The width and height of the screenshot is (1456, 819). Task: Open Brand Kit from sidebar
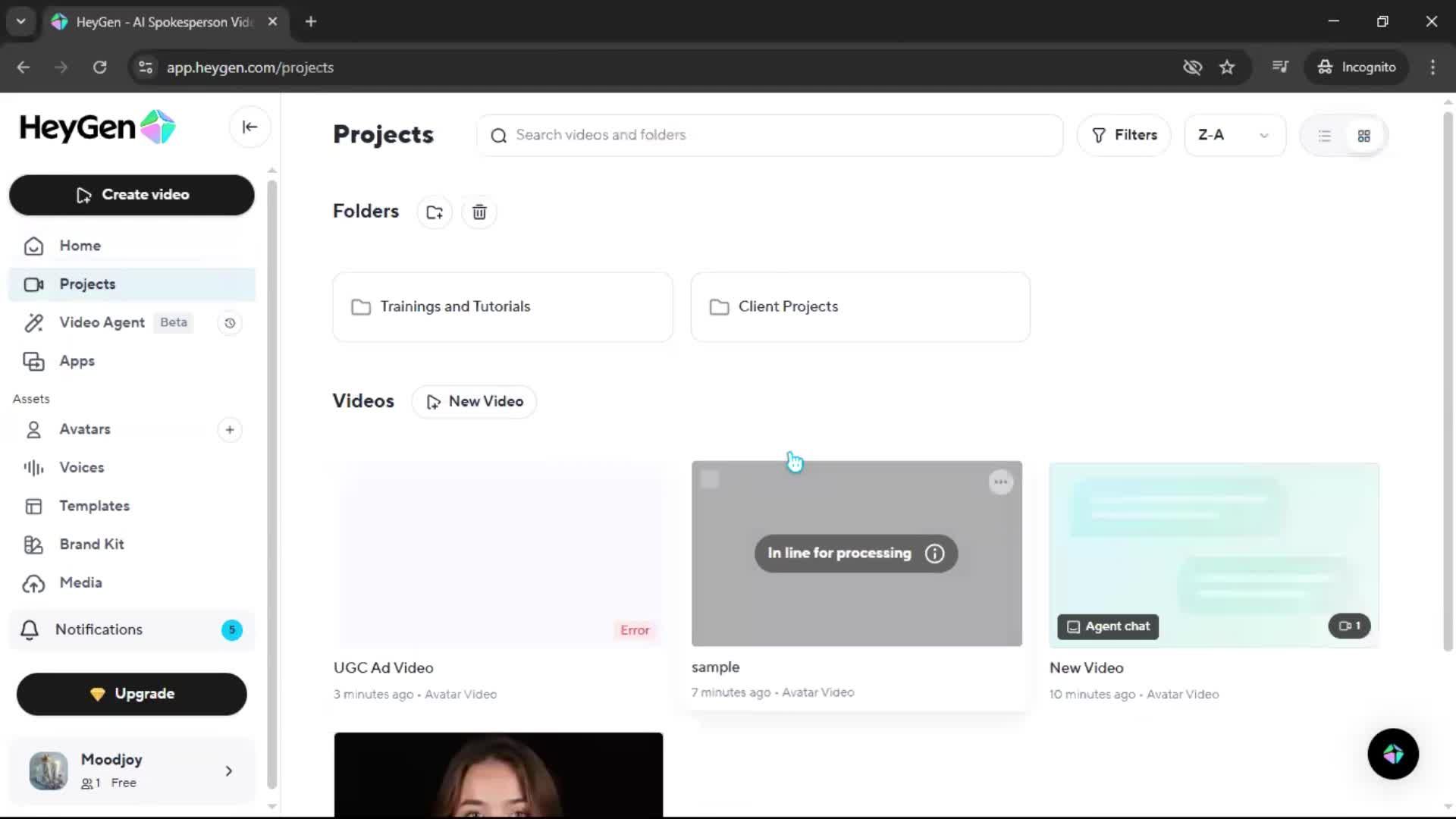click(91, 544)
